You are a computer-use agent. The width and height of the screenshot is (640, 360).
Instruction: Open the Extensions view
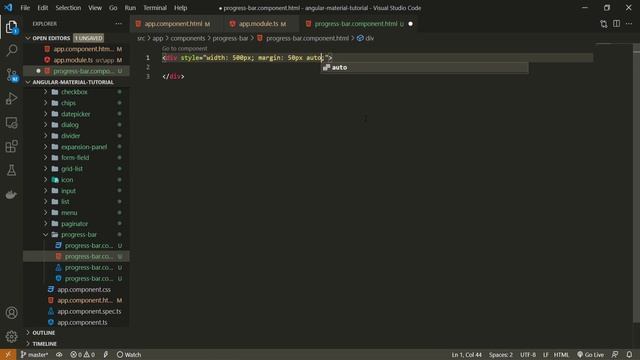point(11,146)
